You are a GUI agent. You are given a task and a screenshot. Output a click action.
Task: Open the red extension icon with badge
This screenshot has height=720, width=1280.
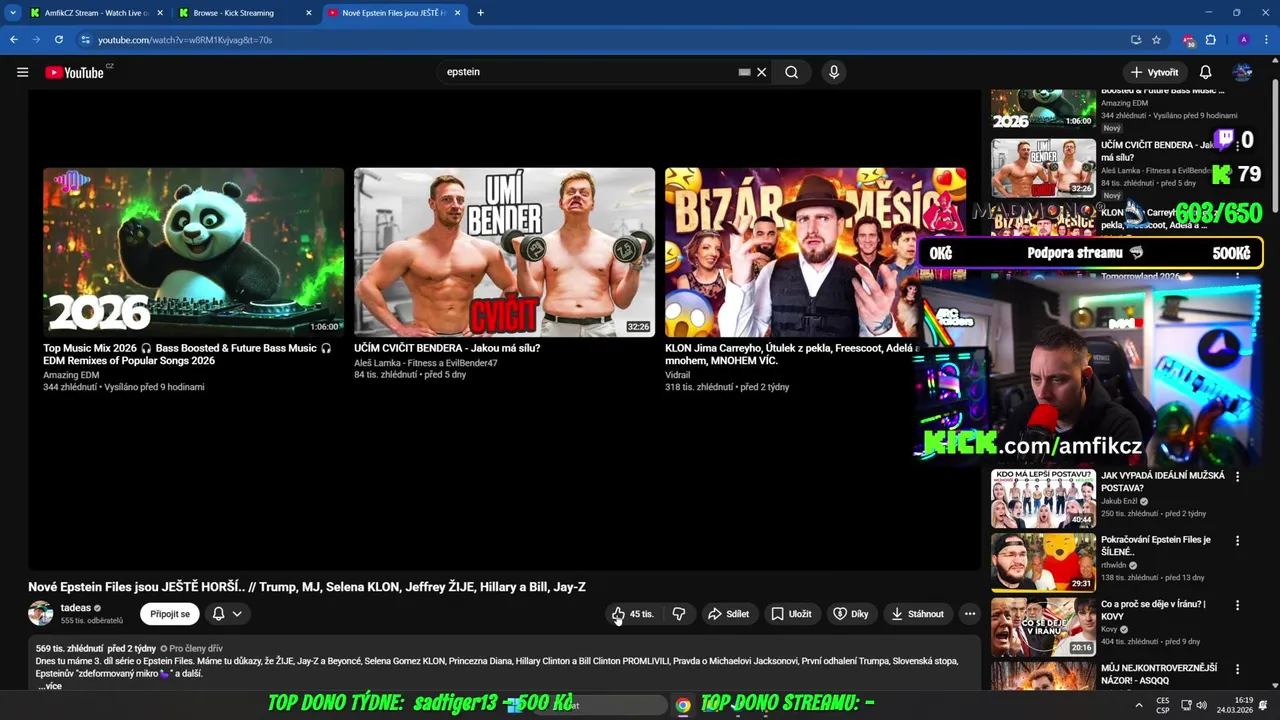[x=1189, y=40]
